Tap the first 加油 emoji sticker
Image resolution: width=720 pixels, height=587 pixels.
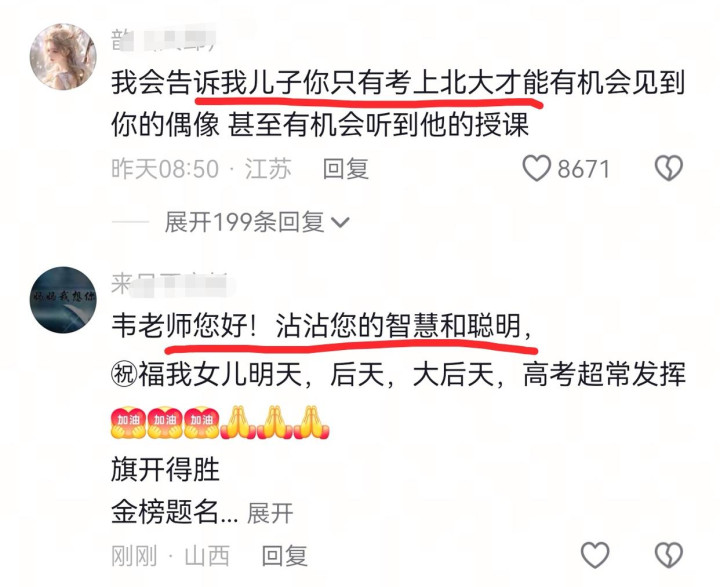point(129,422)
